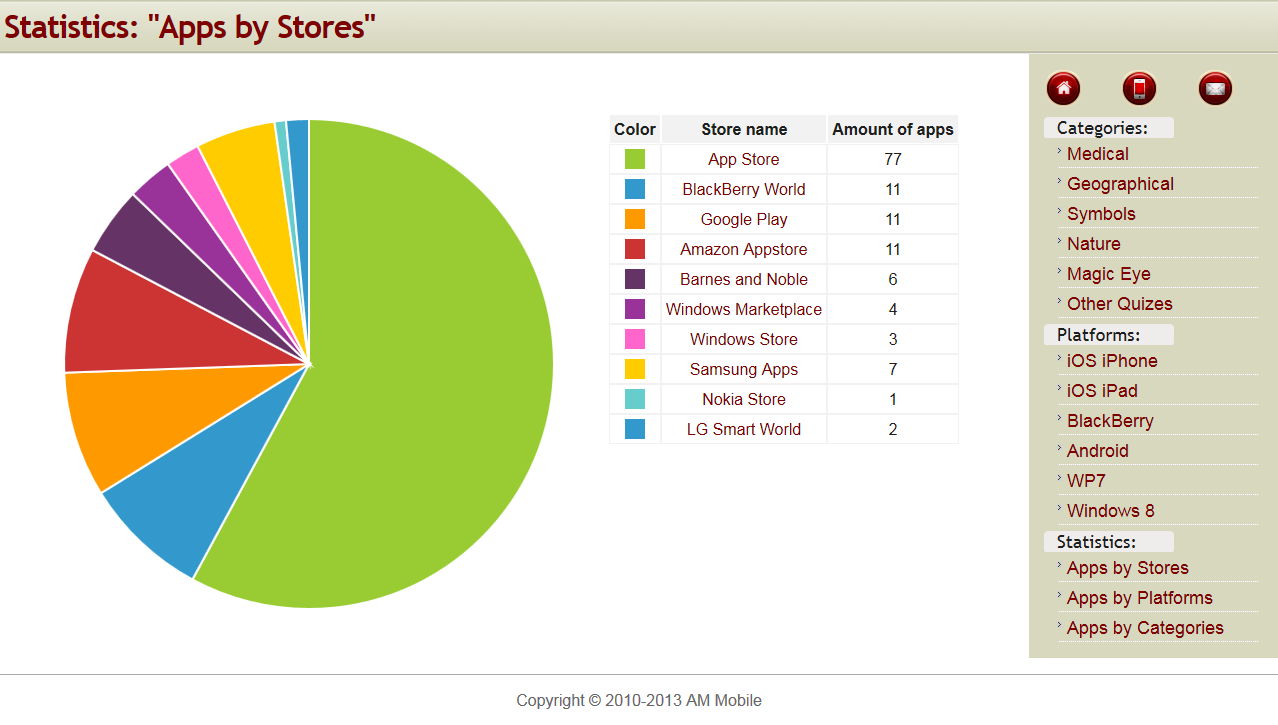
Task: Click Windows Marketplace store name
Action: pos(744,309)
